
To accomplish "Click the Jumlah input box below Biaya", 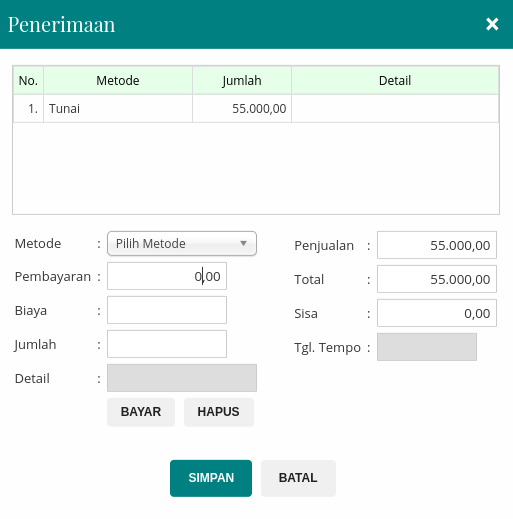I will pos(167,344).
